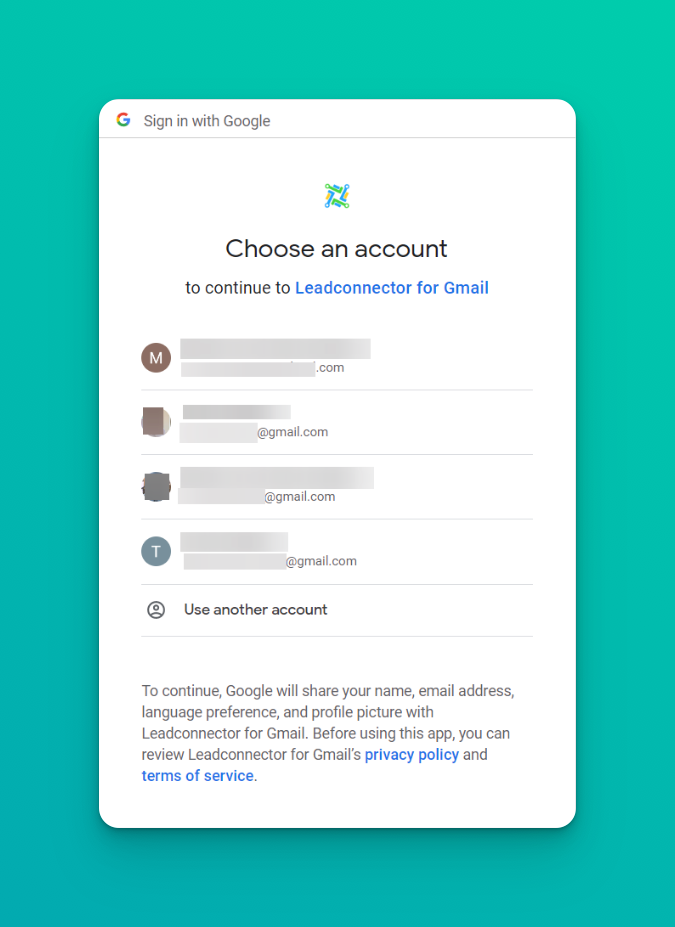Click the second account's profile photo
This screenshot has width=675, height=927.
pos(156,422)
